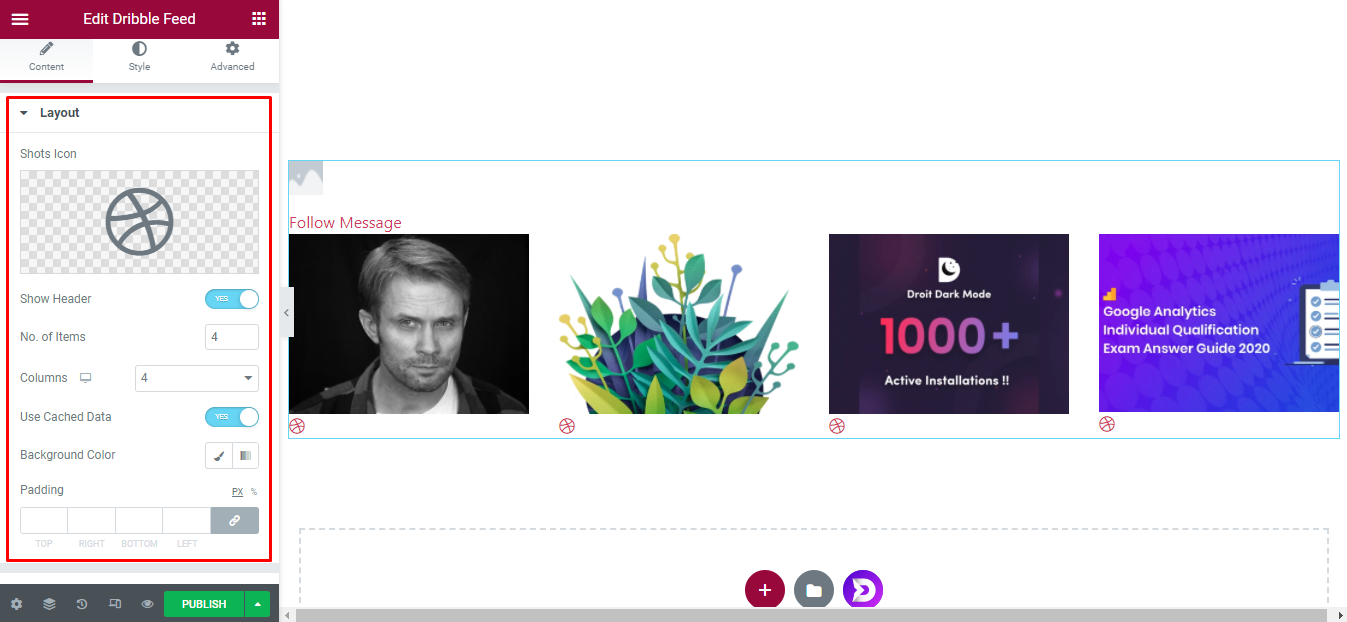Click the No. of Items input field

[x=232, y=337]
